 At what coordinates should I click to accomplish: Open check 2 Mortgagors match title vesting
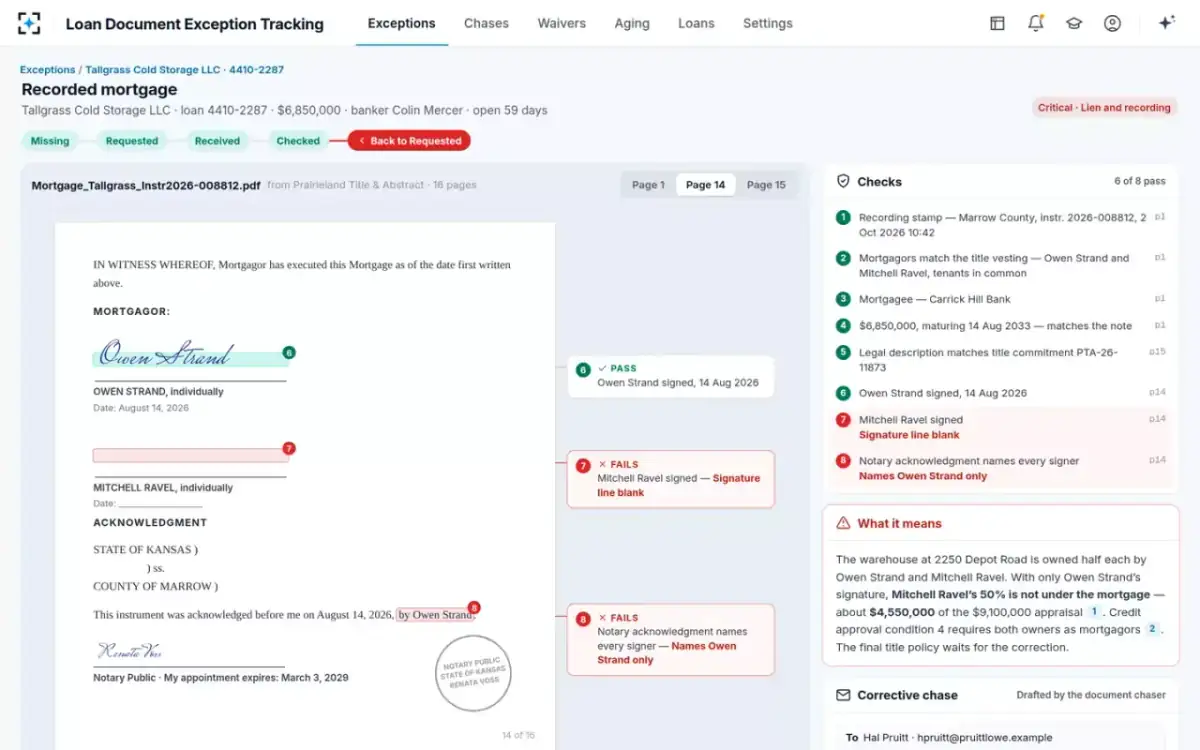point(1000,265)
